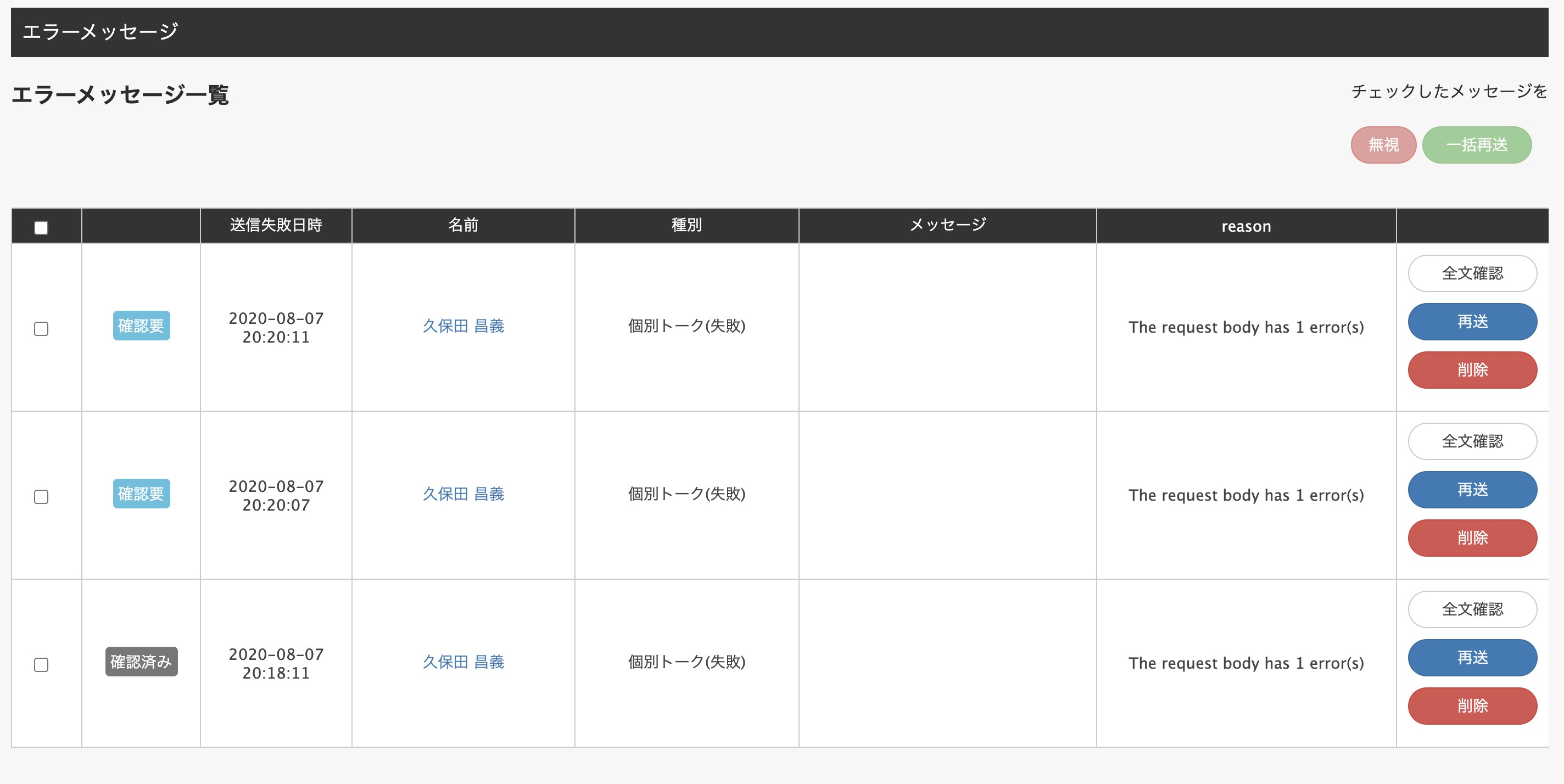Select the date 2020-08-07 20:18:11
The width and height of the screenshot is (1564, 784).
coord(276,664)
